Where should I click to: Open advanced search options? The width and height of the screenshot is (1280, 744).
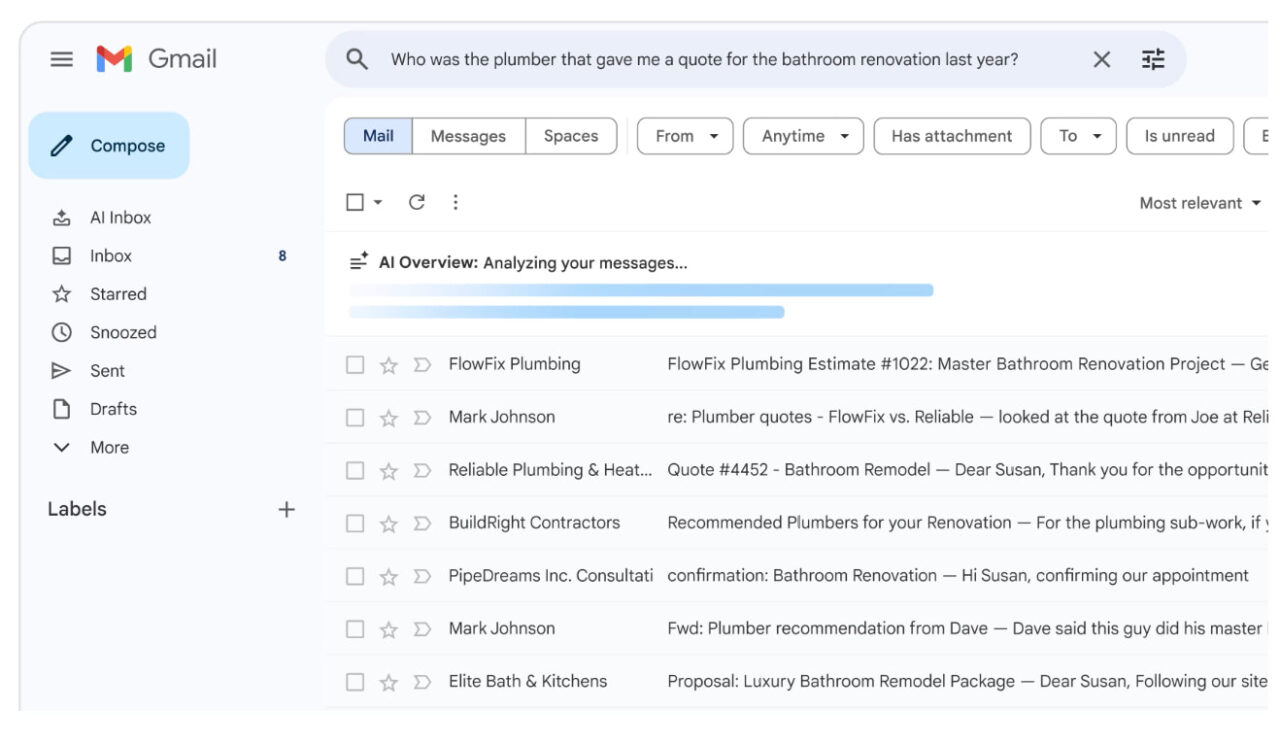pos(1154,60)
